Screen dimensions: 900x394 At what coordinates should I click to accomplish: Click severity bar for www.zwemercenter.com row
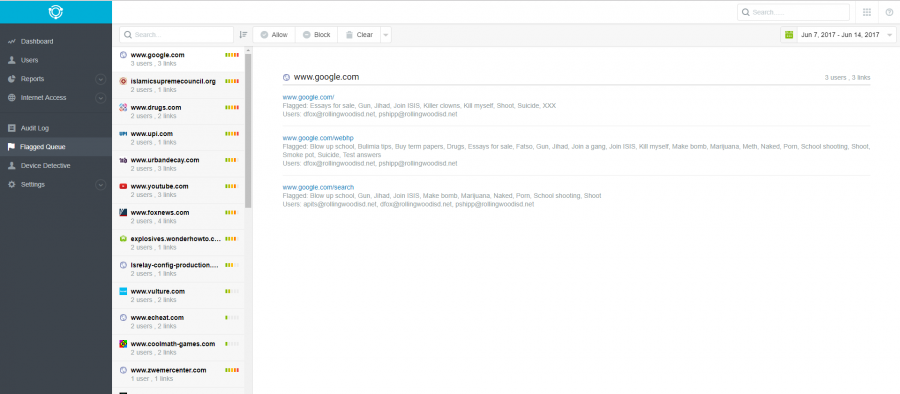(x=232, y=370)
